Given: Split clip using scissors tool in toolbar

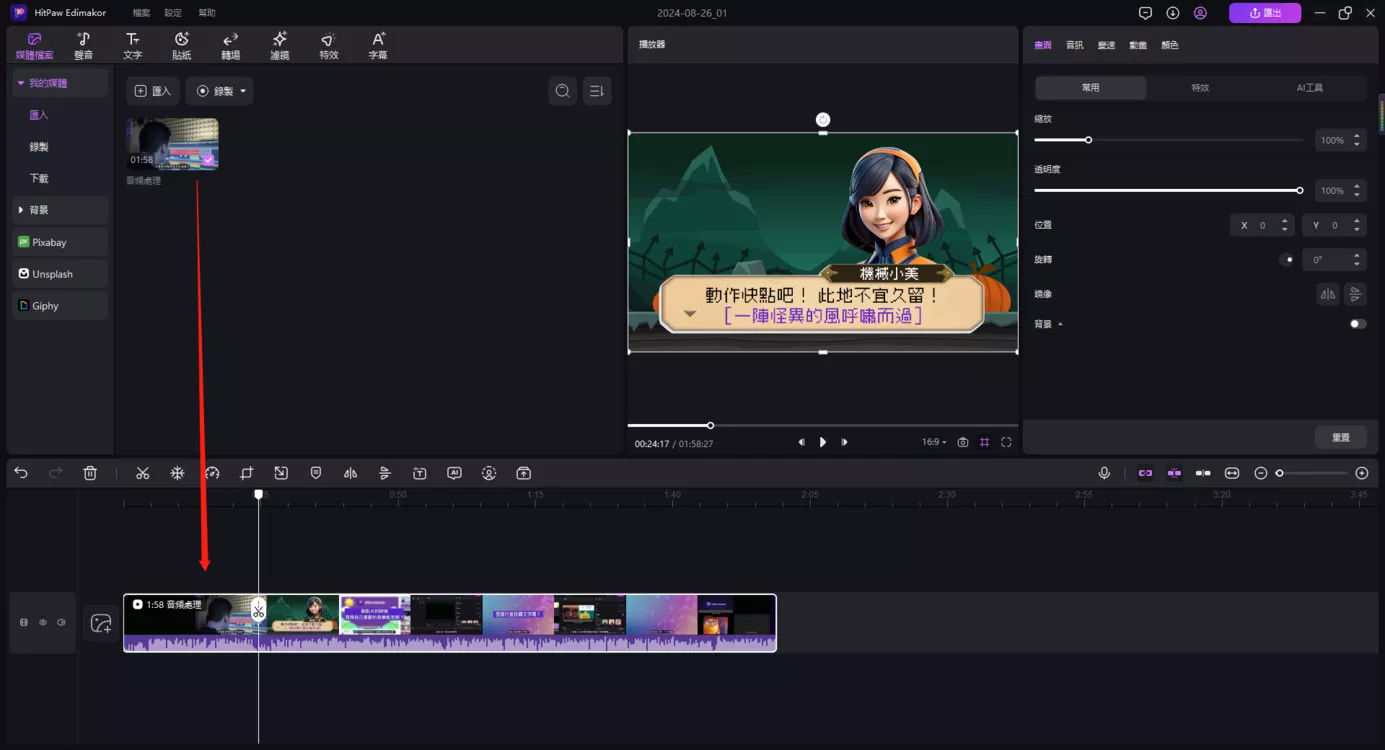Looking at the screenshot, I should point(143,473).
